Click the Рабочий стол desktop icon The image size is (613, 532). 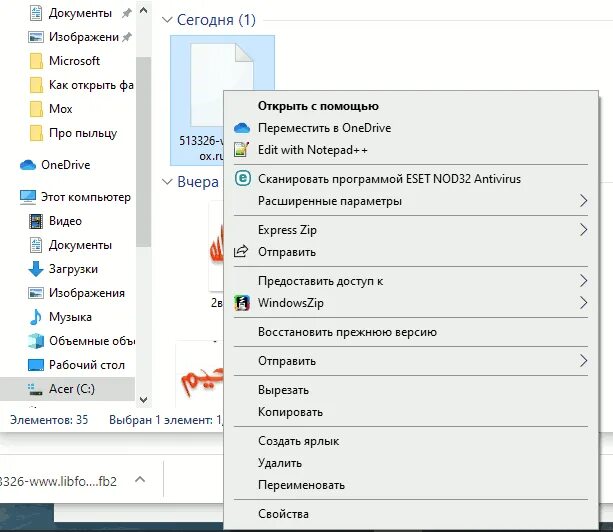36,365
